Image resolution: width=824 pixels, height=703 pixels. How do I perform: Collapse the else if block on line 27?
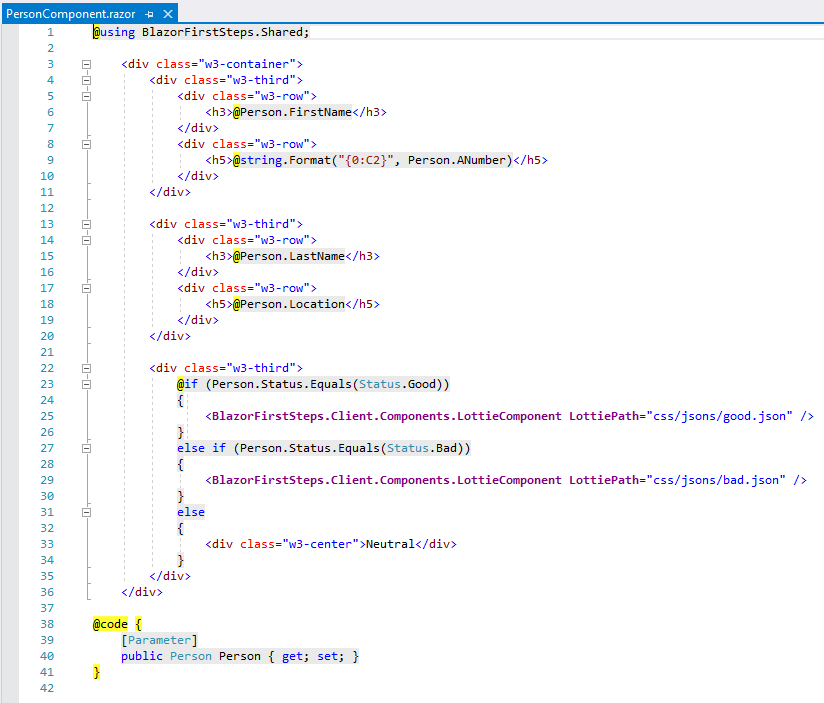coord(87,448)
